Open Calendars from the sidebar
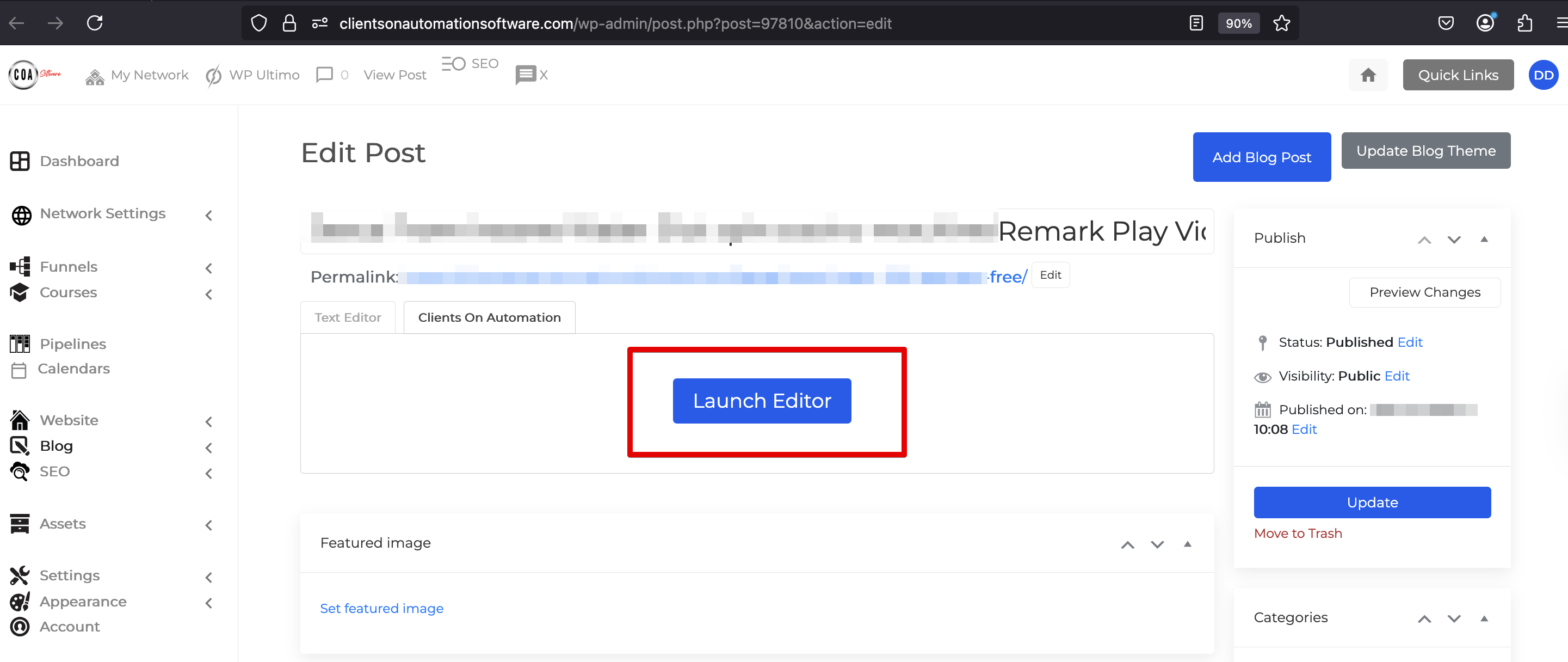 73,369
